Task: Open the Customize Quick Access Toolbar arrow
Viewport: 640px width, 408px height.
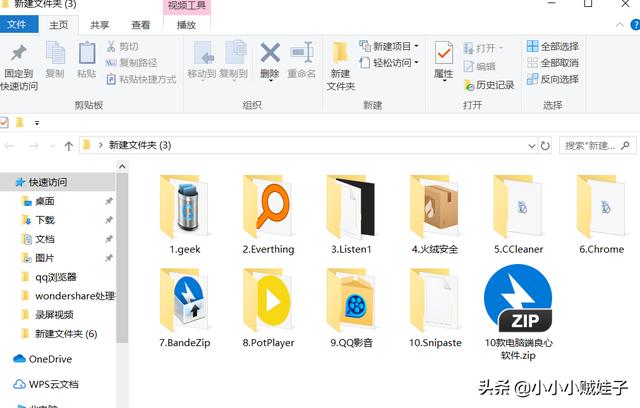Action: tap(37, 123)
